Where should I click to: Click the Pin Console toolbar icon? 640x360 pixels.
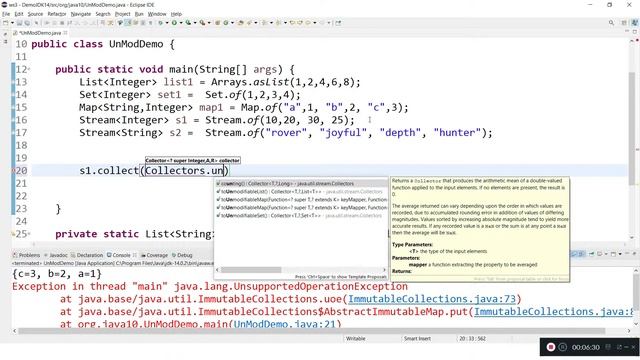click(591, 254)
